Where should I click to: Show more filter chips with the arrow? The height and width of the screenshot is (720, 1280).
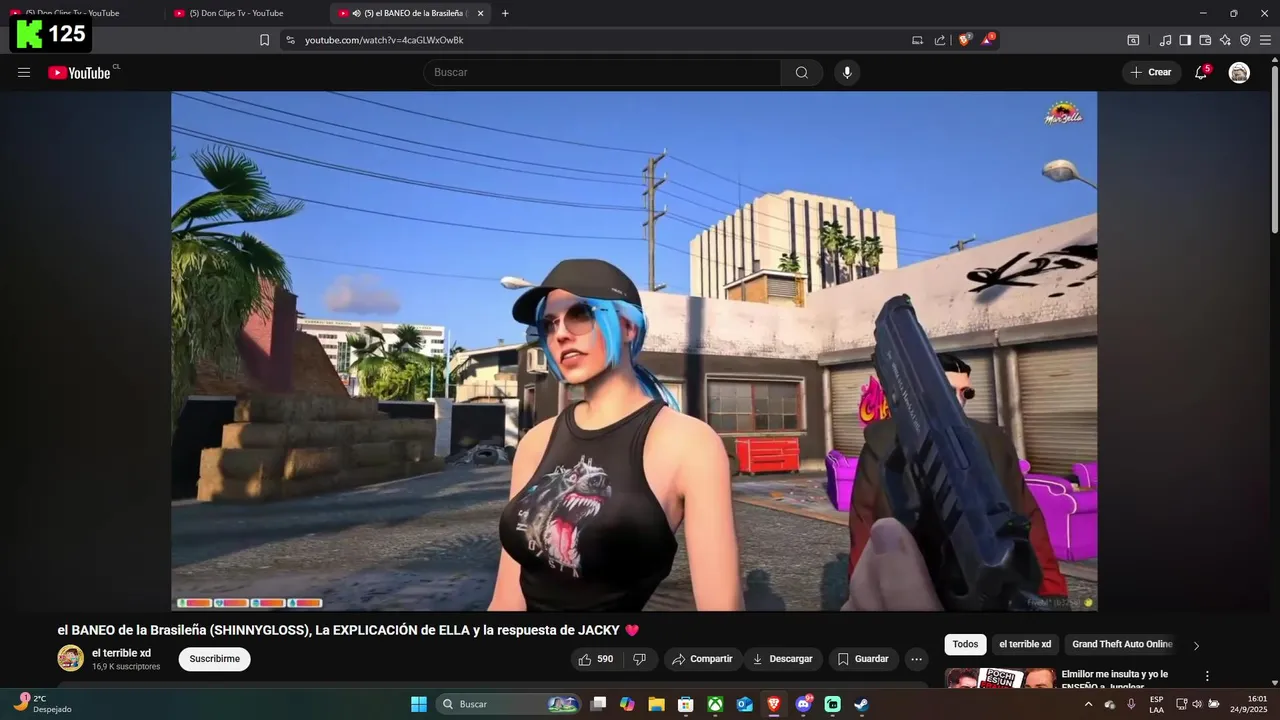tap(1196, 646)
